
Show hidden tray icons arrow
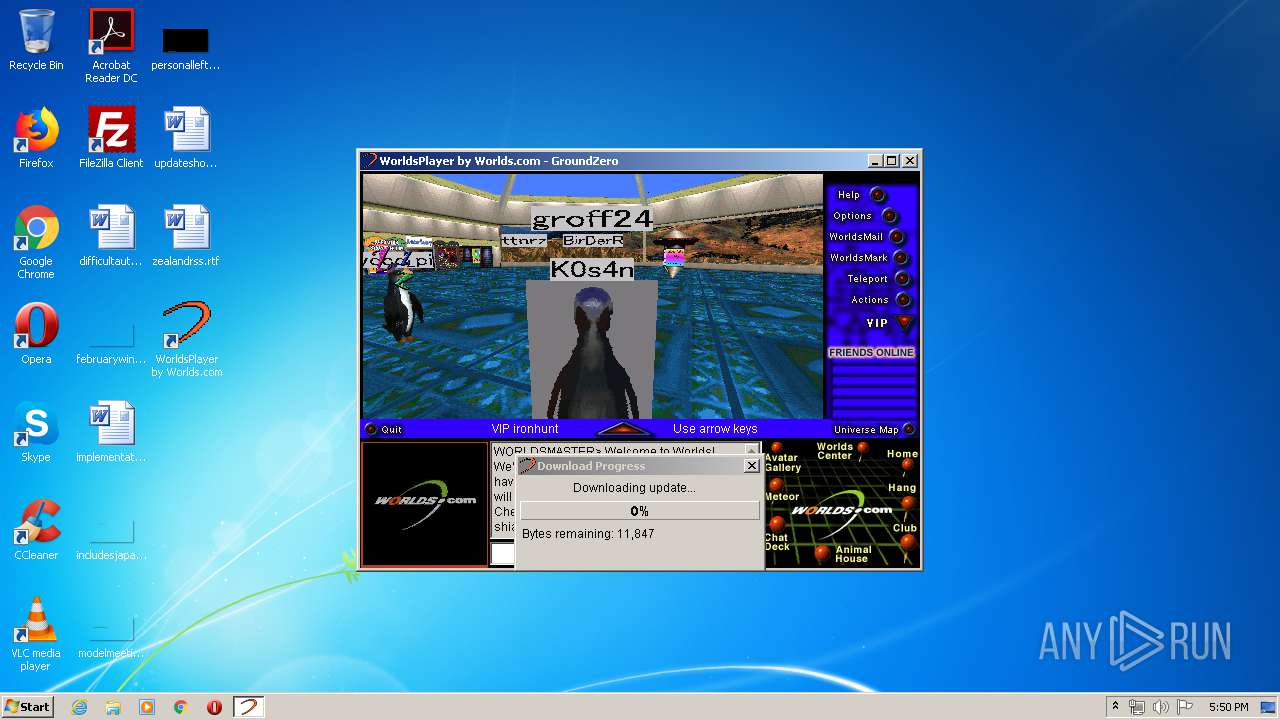click(1115, 707)
